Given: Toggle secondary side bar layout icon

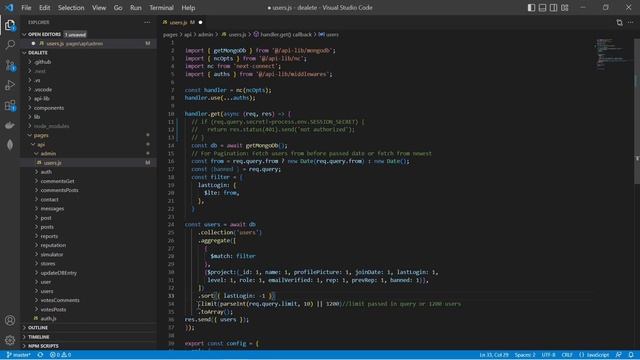Looking at the screenshot, I should [x=553, y=8].
